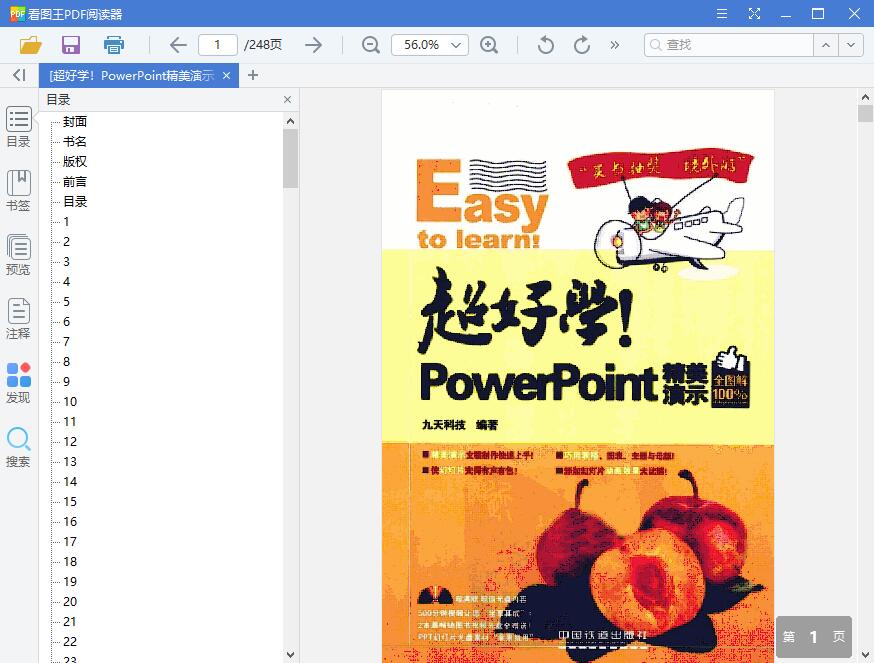
Task: Click the 查找 search box
Action: coord(729,45)
